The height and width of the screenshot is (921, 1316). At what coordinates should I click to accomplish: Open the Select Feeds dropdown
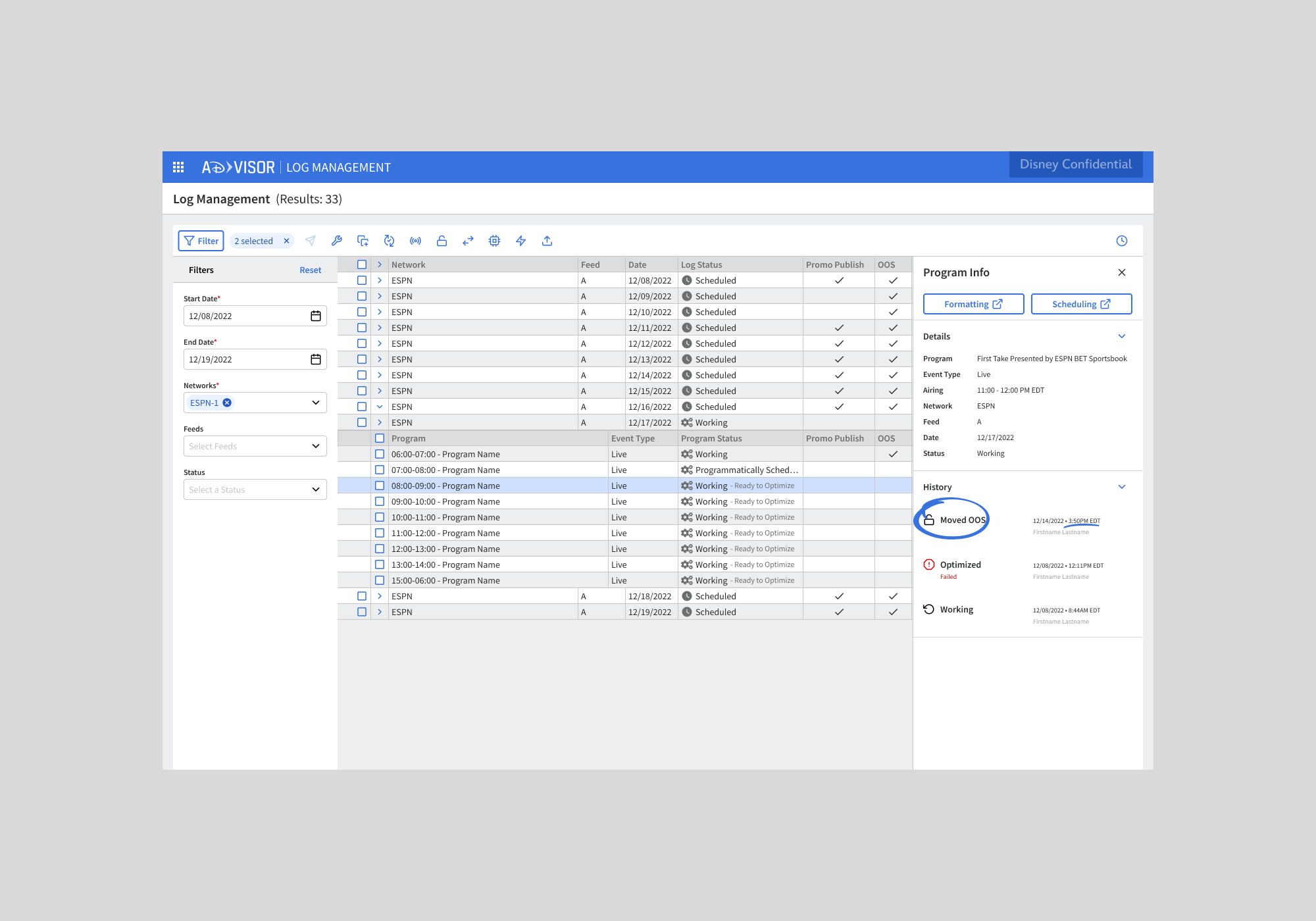(x=255, y=446)
